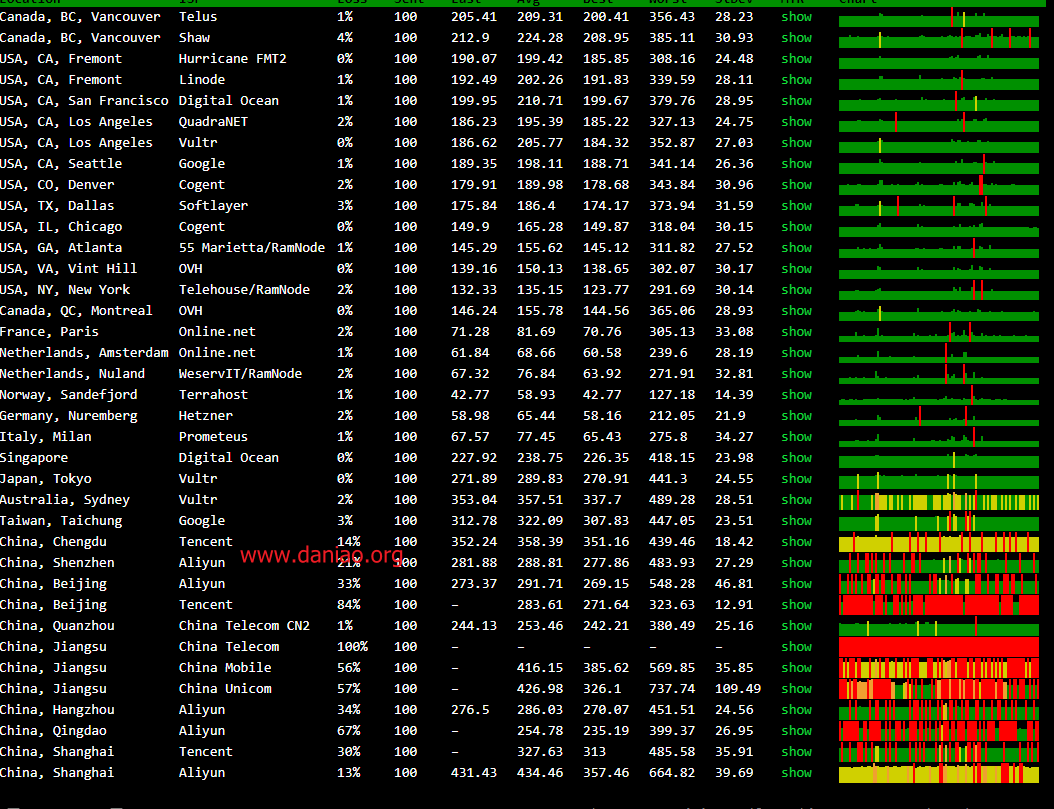Click 'show' for Tokyo Vultr row
This screenshot has height=809, width=1054.
(x=797, y=478)
